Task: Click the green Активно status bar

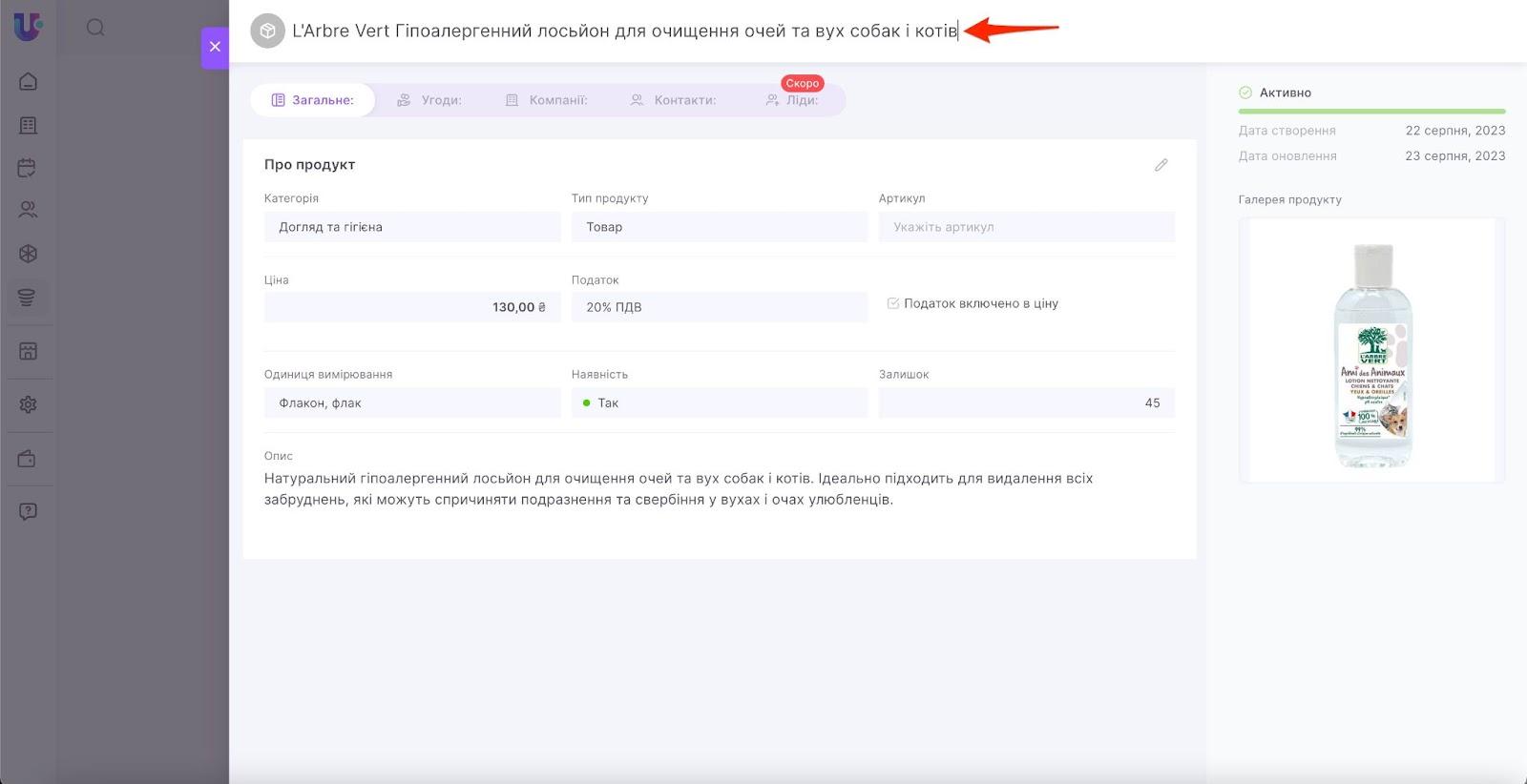Action: coord(1371,112)
